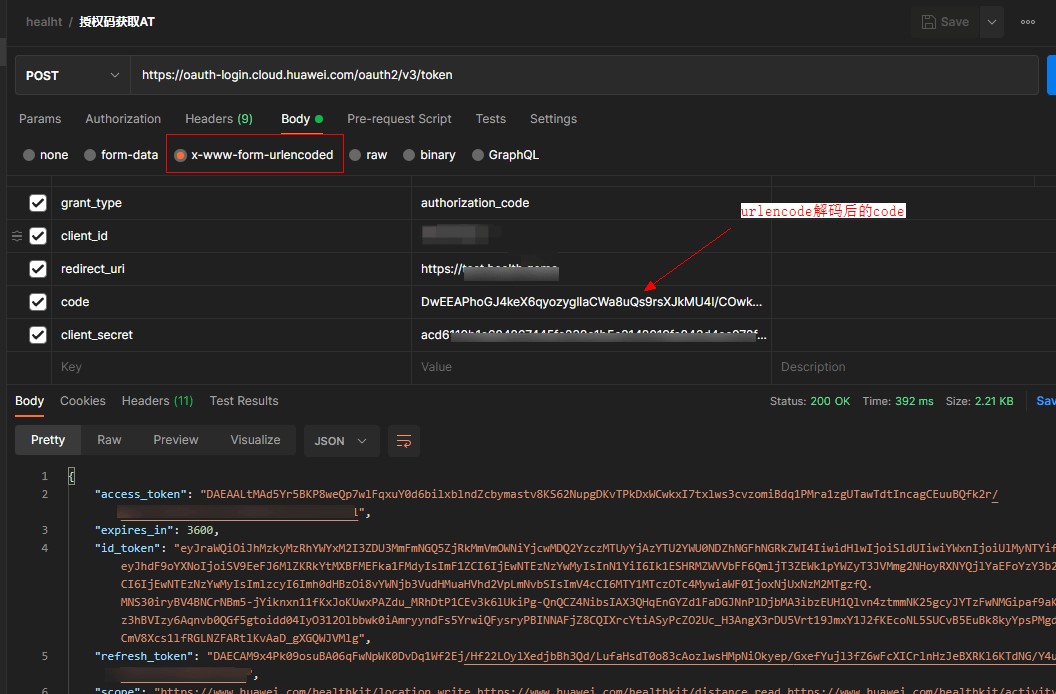This screenshot has height=694, width=1056.
Task: Click the client_secret value cell
Action: [x=591, y=335]
